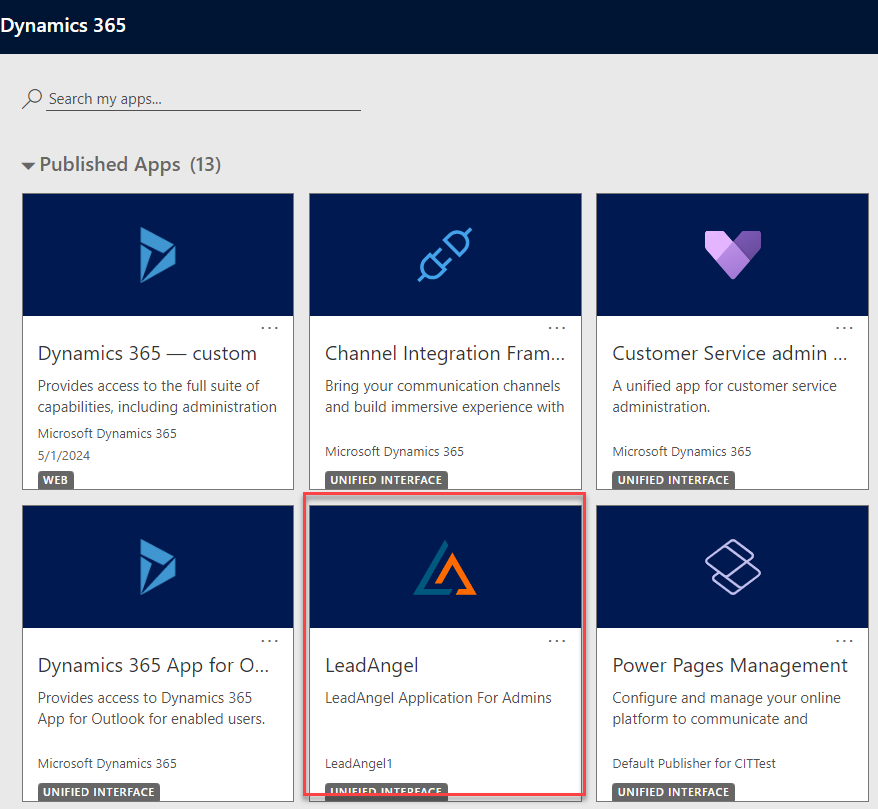Click the Customer Service admin title
The height and width of the screenshot is (809, 878).
[x=730, y=353]
